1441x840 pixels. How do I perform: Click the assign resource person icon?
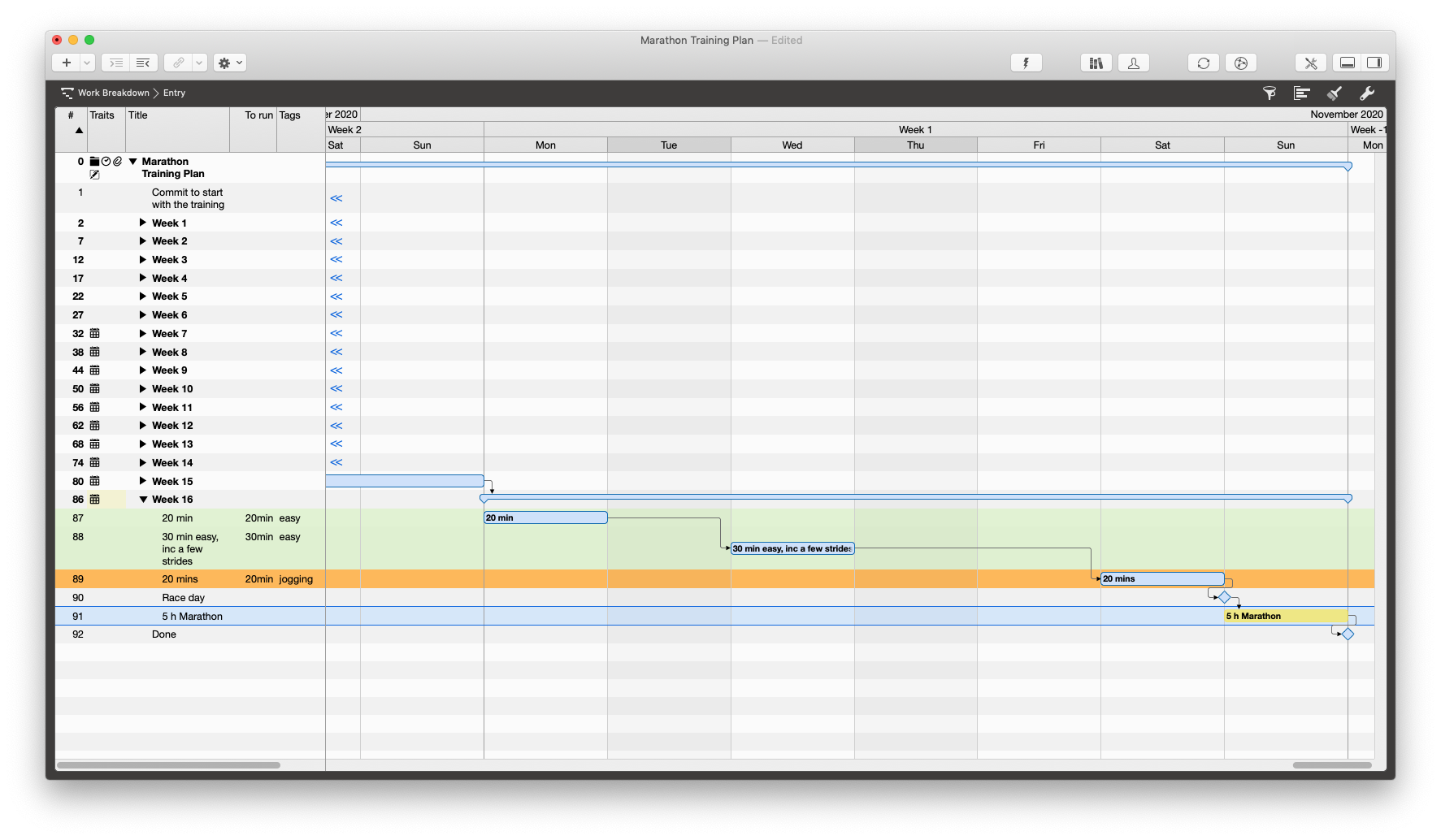1133,63
